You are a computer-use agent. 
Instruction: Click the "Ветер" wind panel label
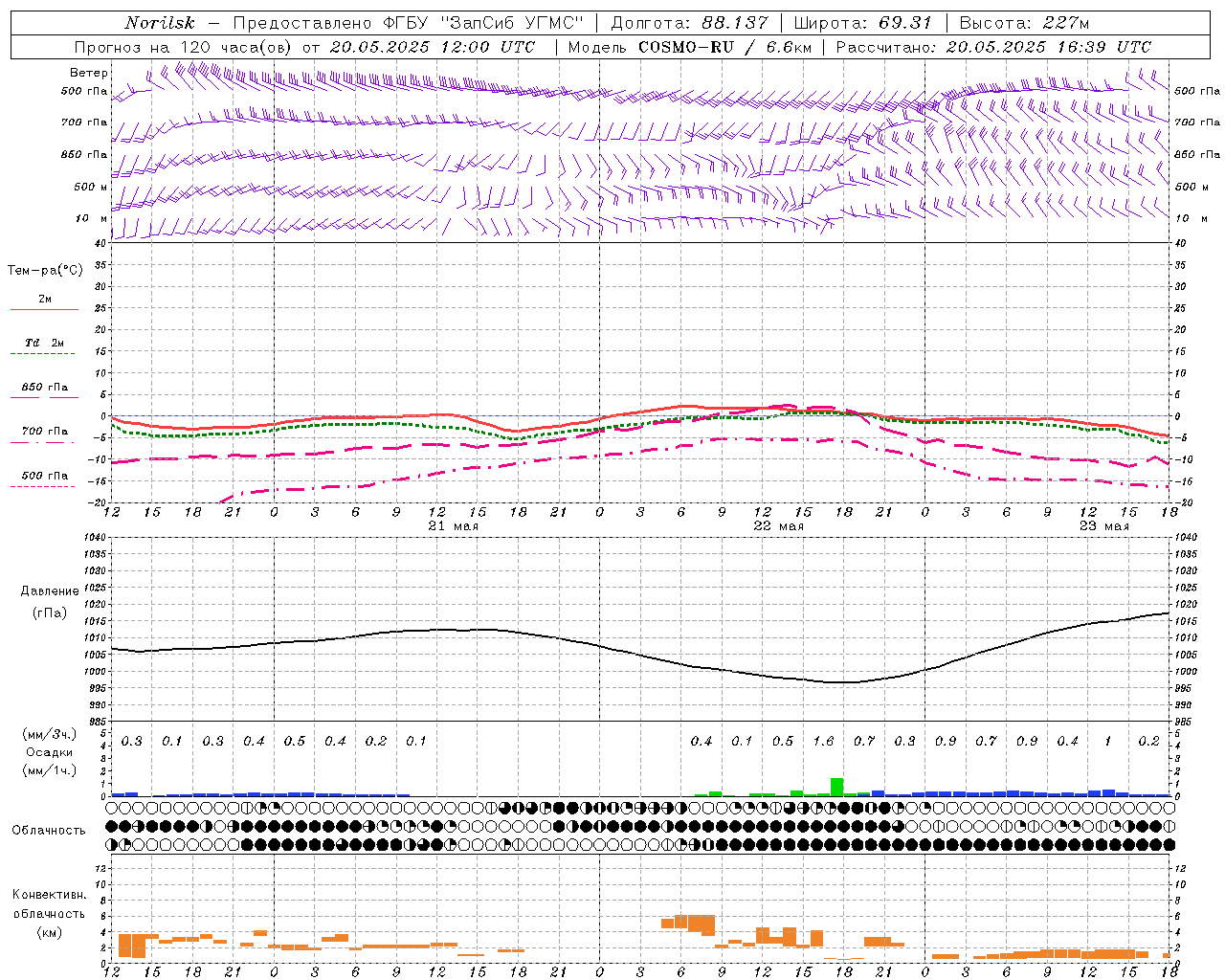(x=89, y=73)
